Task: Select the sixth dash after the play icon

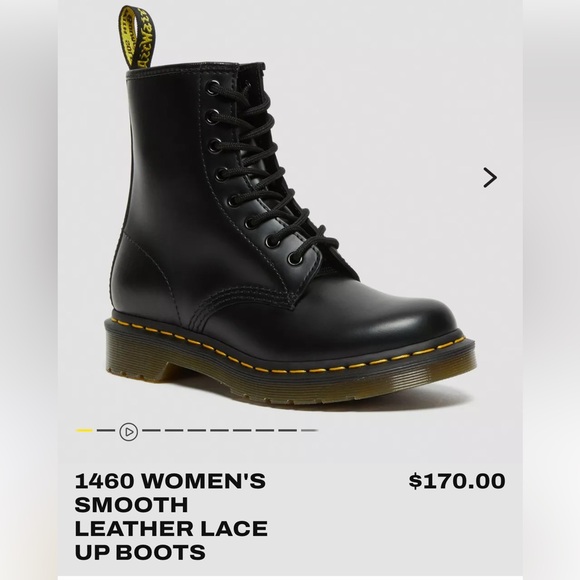Action: 265,430
